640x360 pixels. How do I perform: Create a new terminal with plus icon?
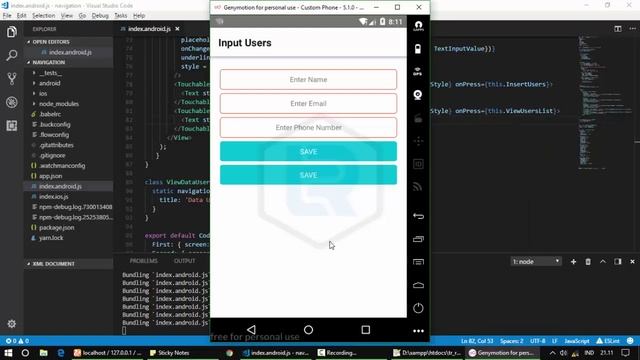[573, 262]
